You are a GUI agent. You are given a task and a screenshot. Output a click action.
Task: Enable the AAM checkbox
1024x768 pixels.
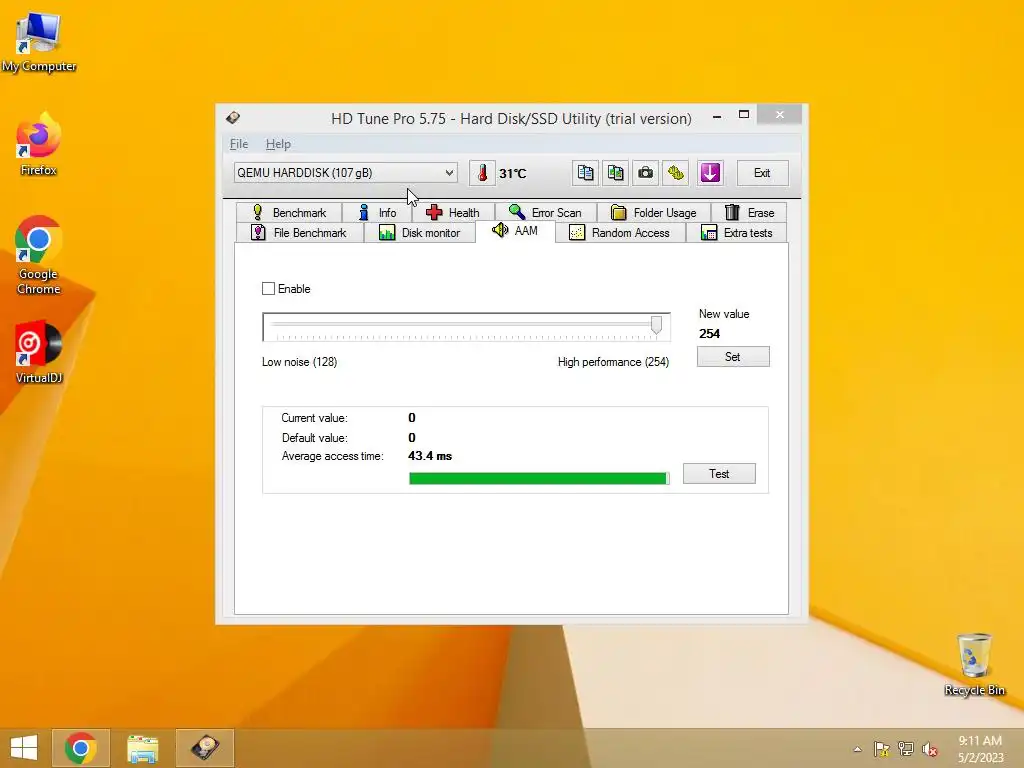click(x=268, y=289)
